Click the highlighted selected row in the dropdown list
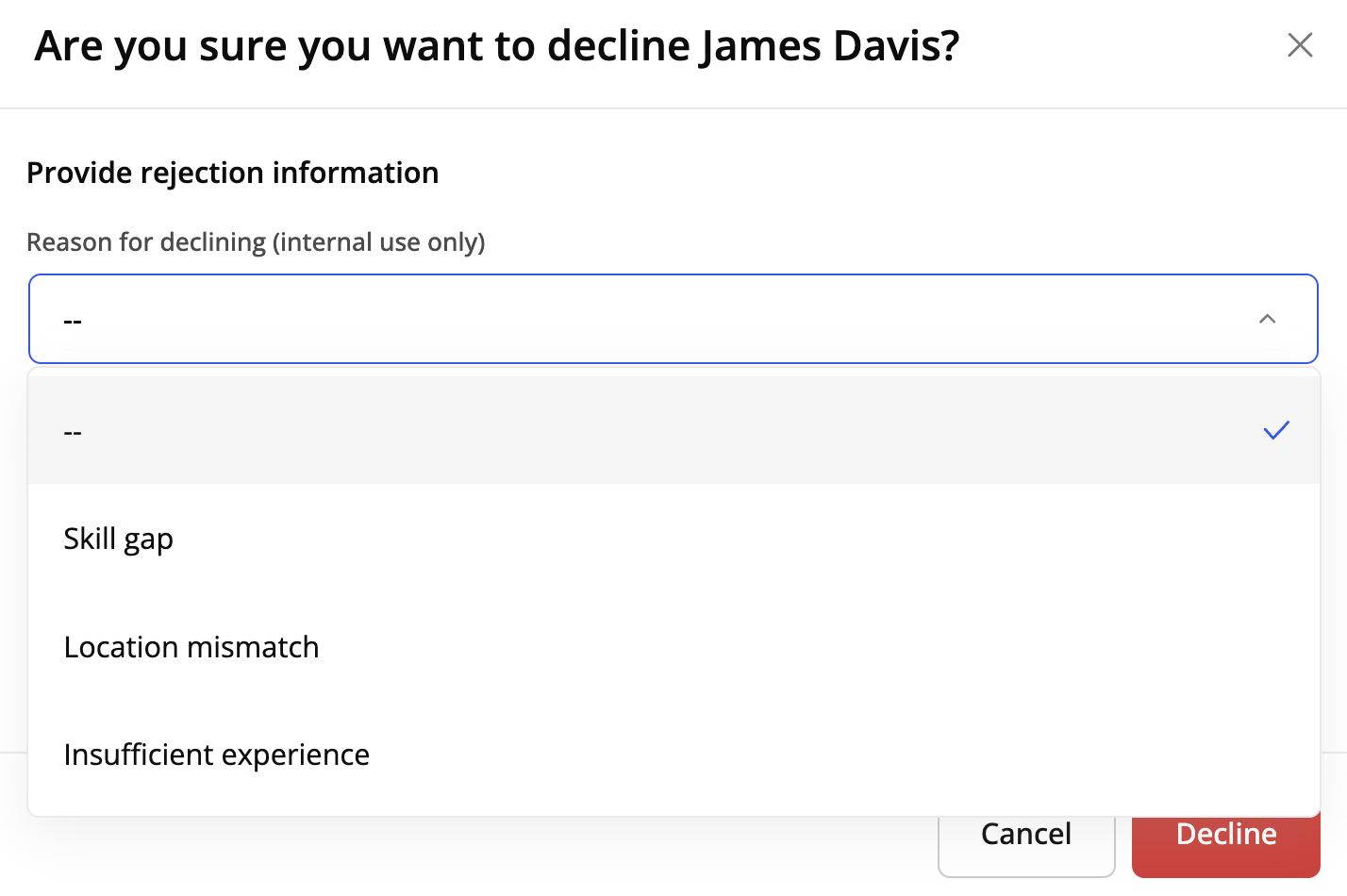 660,430
